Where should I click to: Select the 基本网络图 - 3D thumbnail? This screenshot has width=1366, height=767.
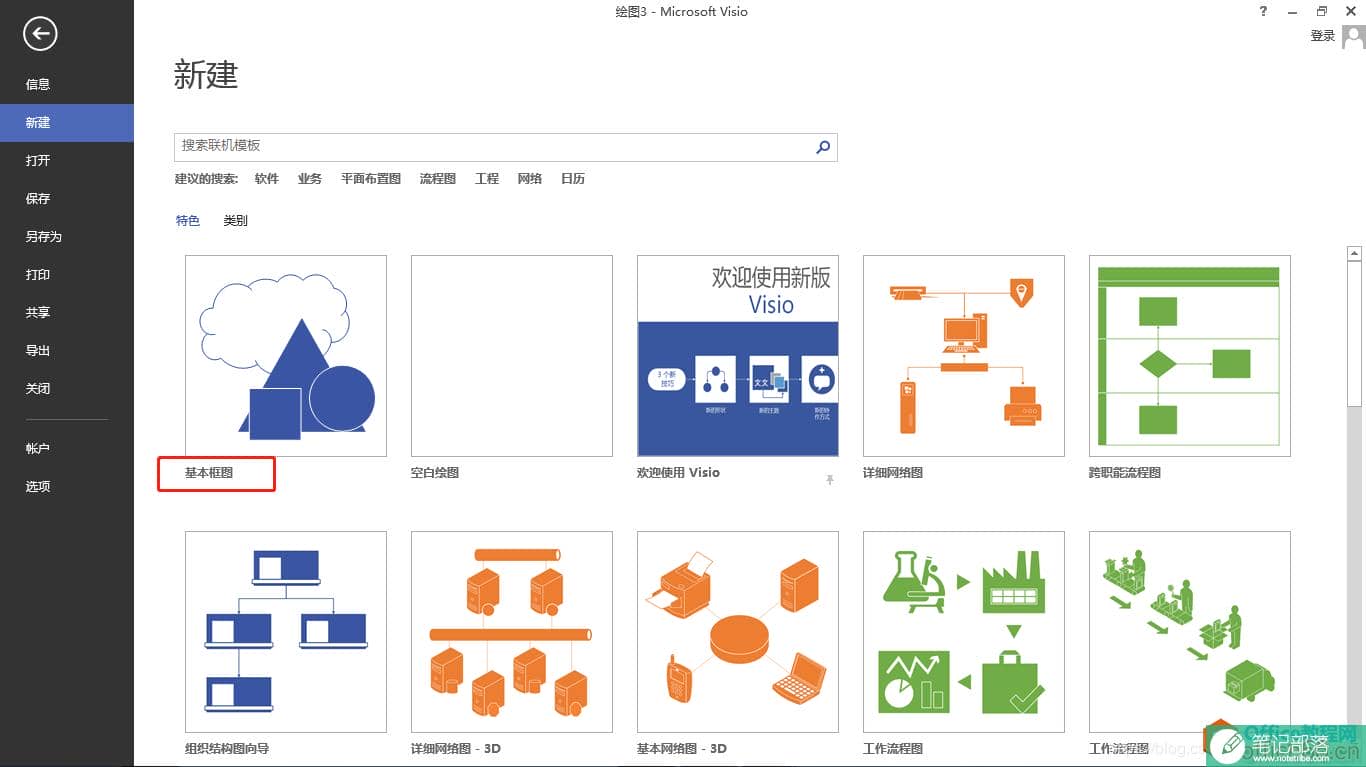(738, 632)
